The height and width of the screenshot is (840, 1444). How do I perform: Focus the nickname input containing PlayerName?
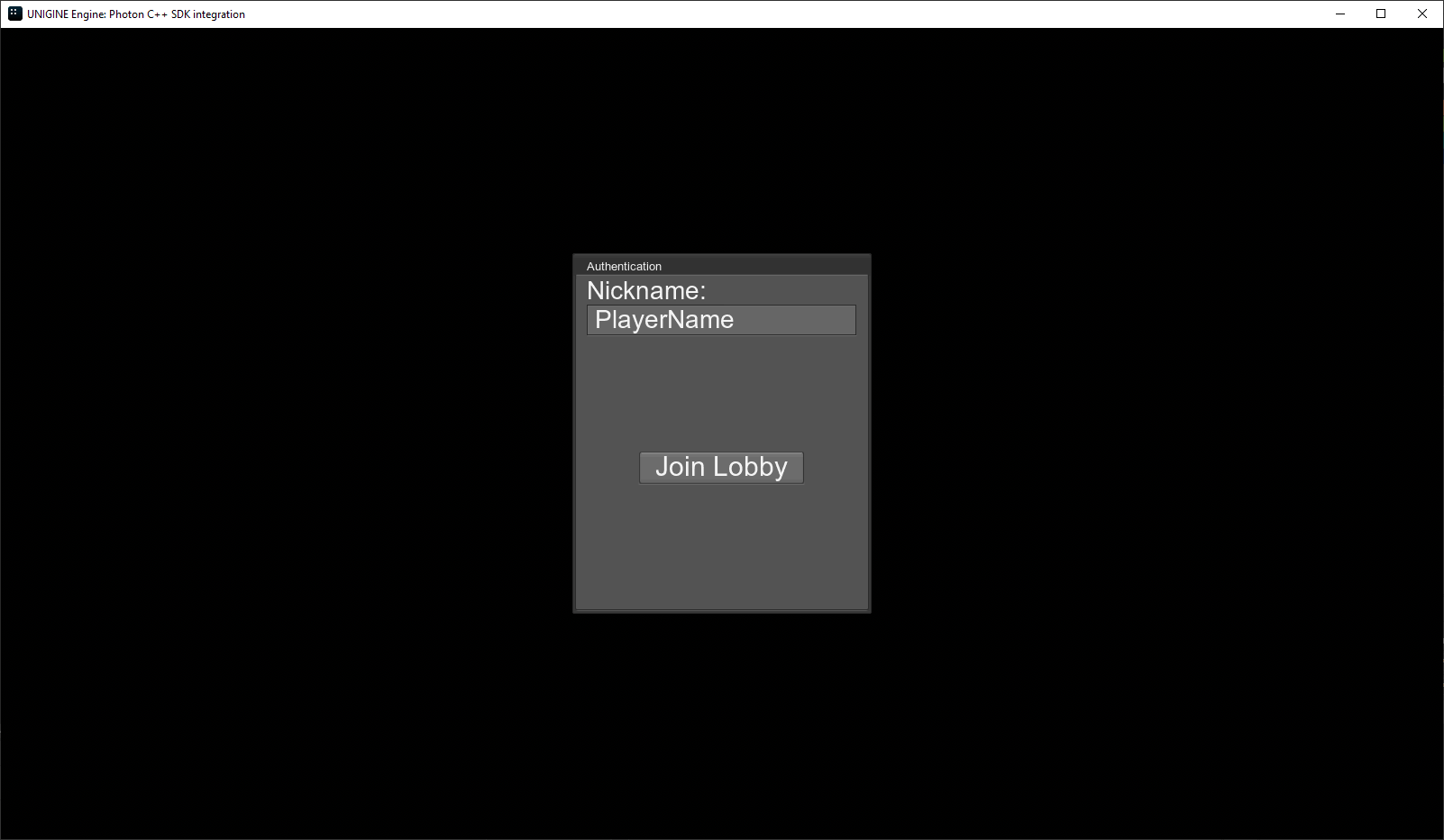click(x=720, y=320)
